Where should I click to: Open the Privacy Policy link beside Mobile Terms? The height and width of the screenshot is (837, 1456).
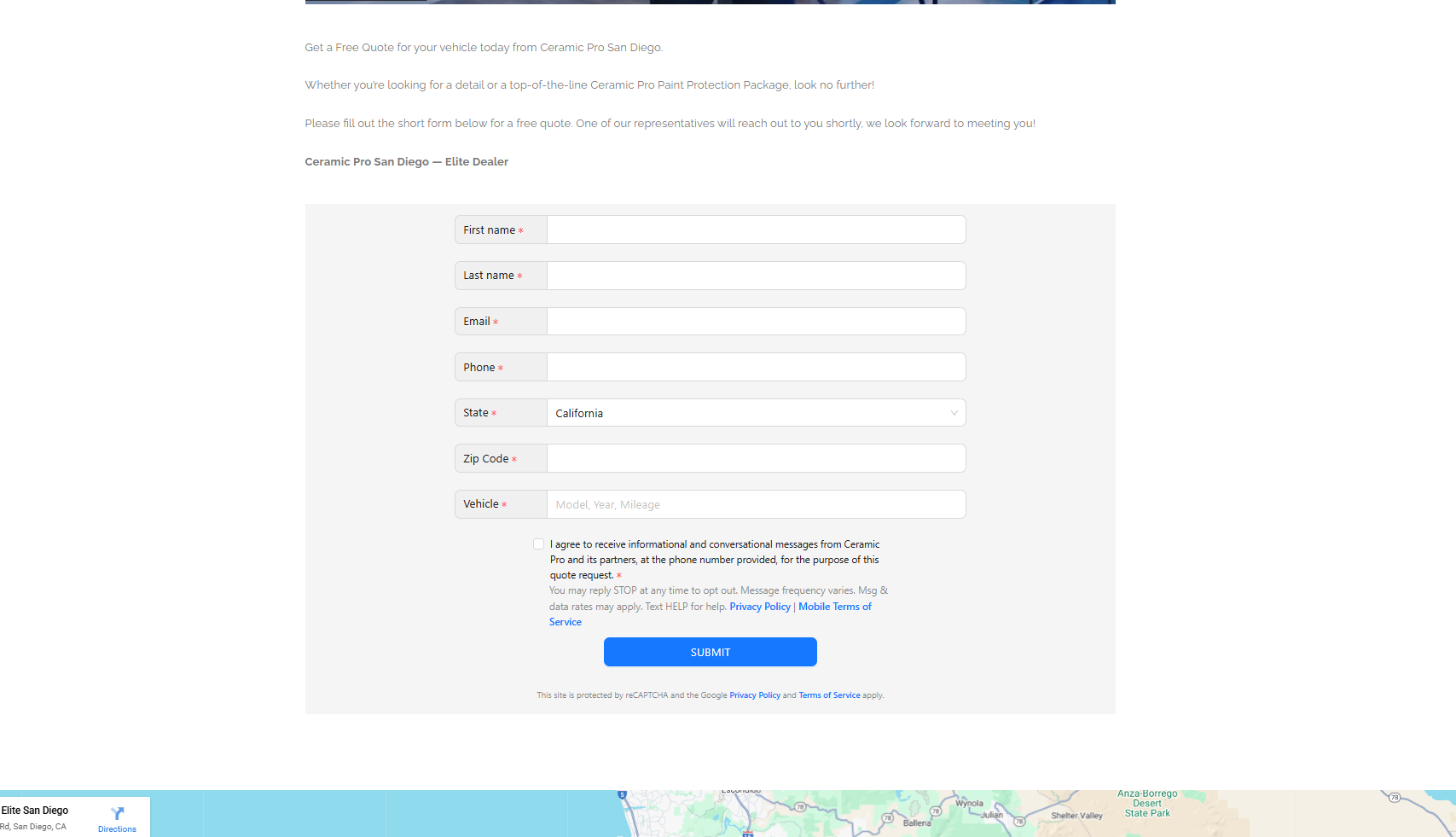point(760,607)
